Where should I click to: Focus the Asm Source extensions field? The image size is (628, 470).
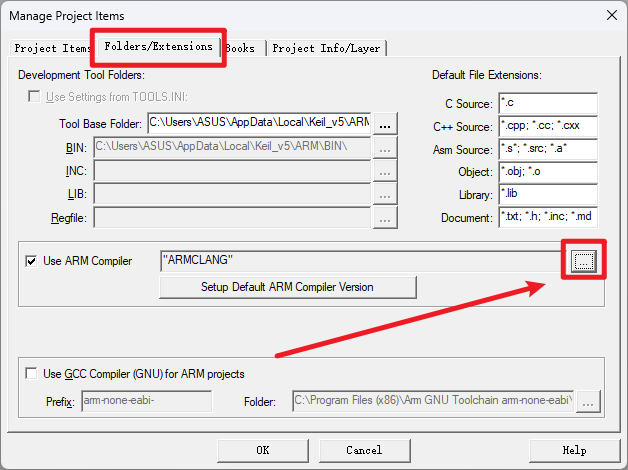coord(547,150)
